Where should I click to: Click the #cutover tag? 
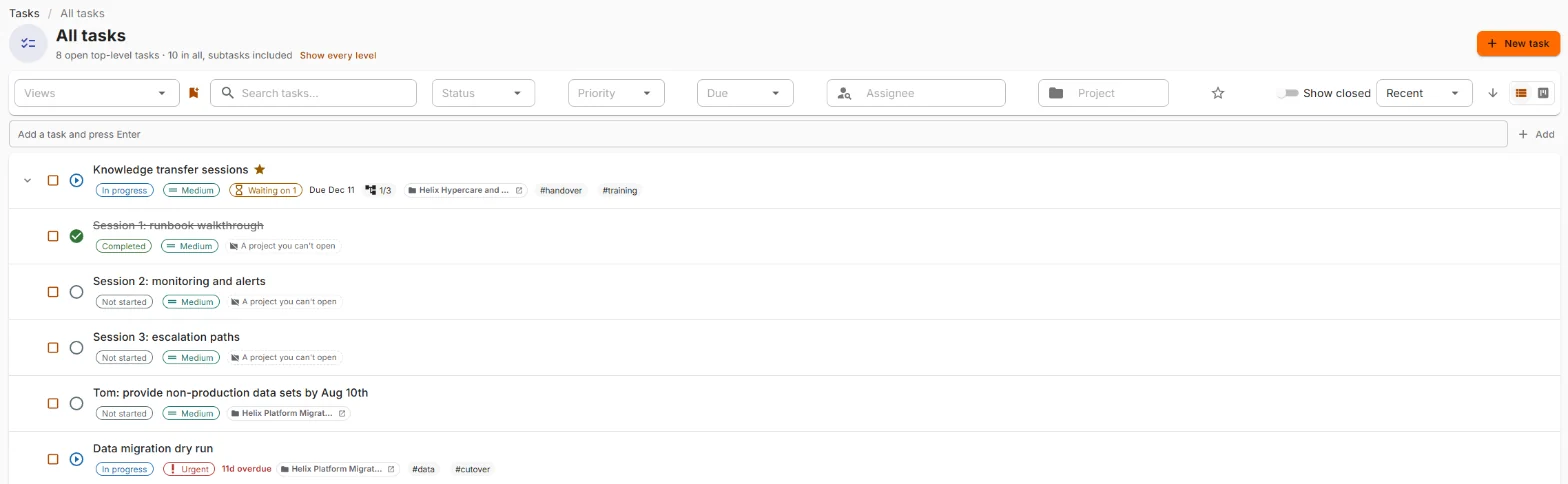(x=472, y=469)
